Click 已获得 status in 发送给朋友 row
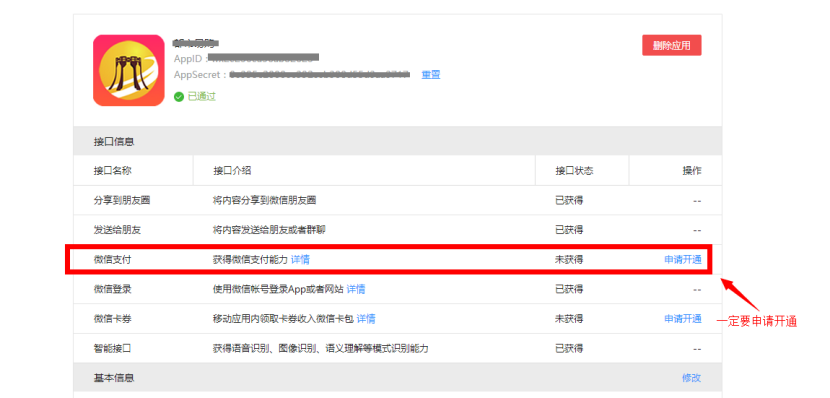The width and height of the screenshot is (830, 398). point(569,230)
